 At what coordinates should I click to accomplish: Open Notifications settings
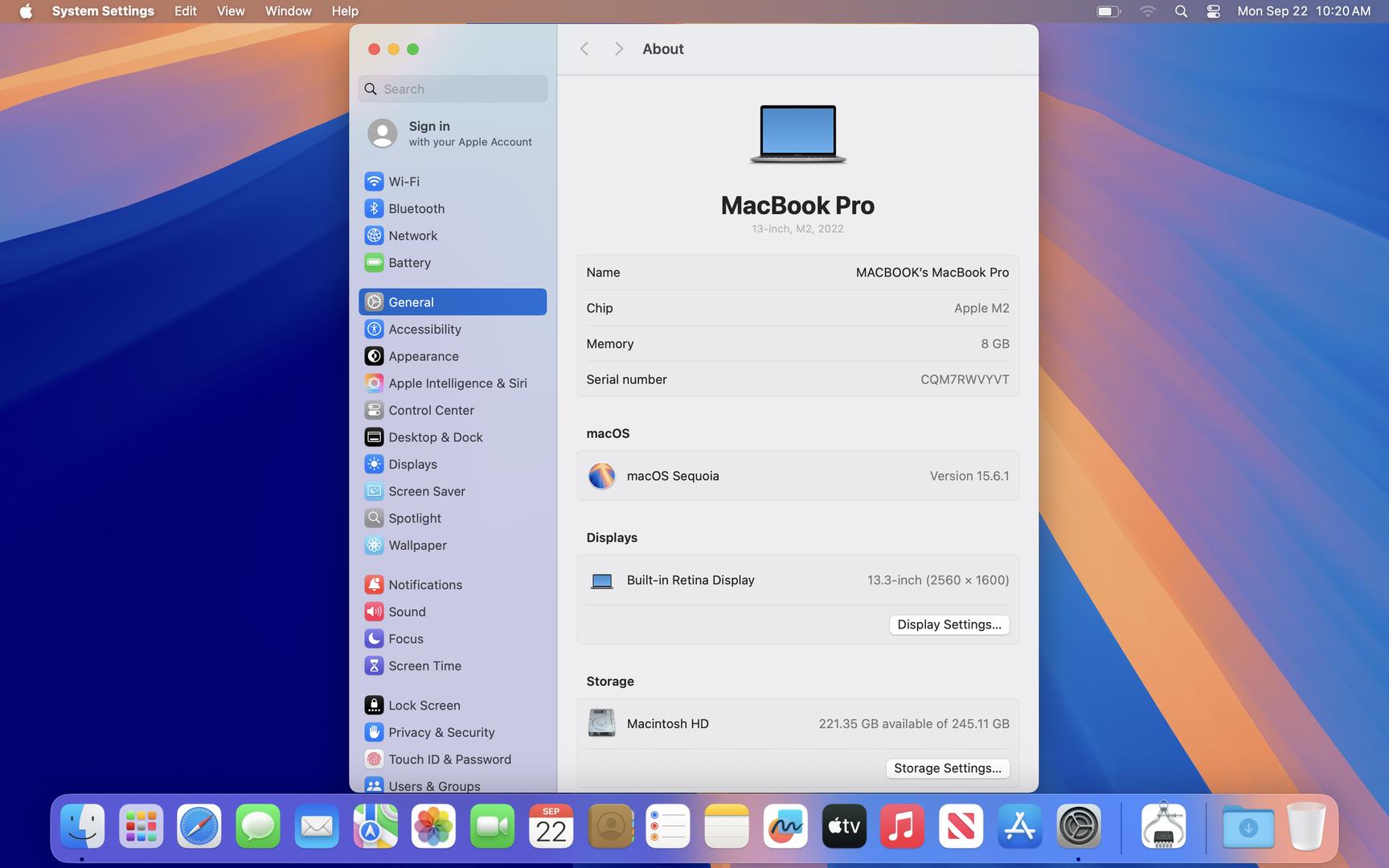(453, 585)
